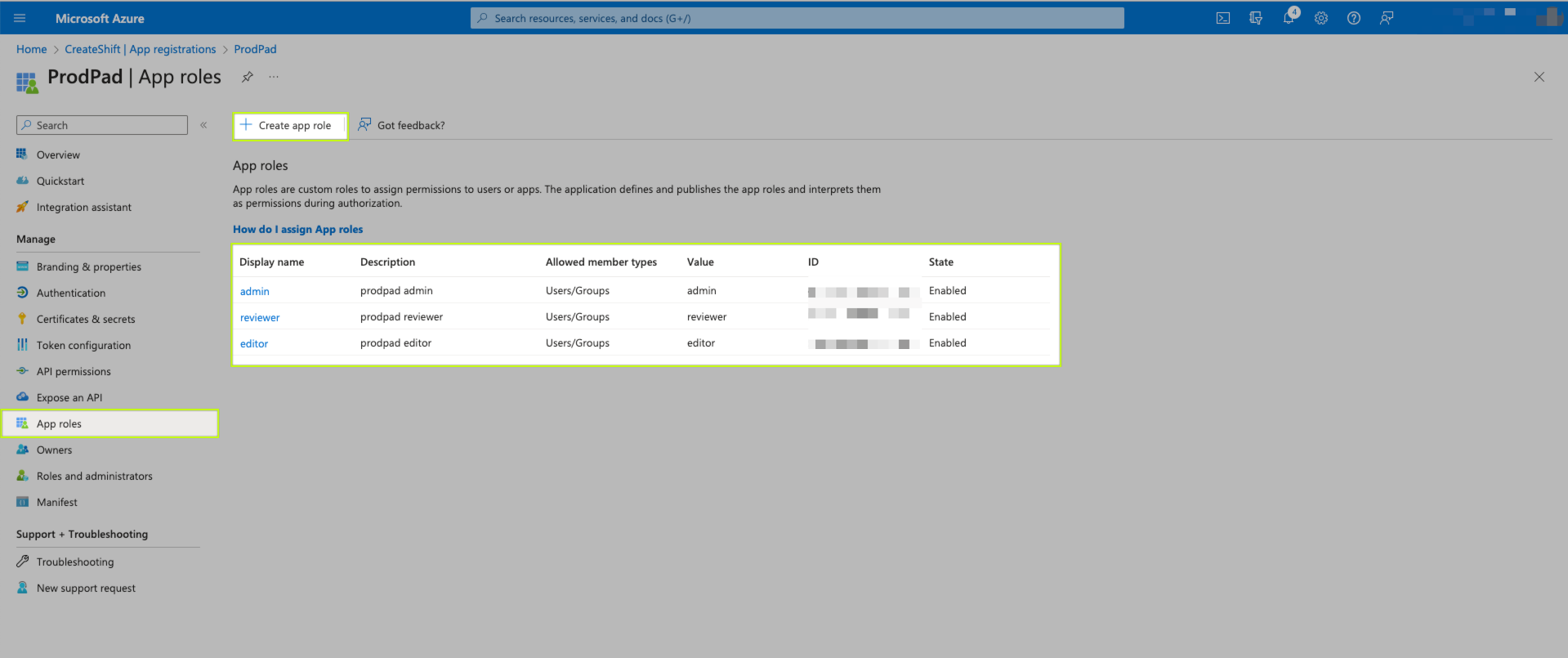Open Roles and administrators page
Viewport: 1568px width, 658px height.
95,476
